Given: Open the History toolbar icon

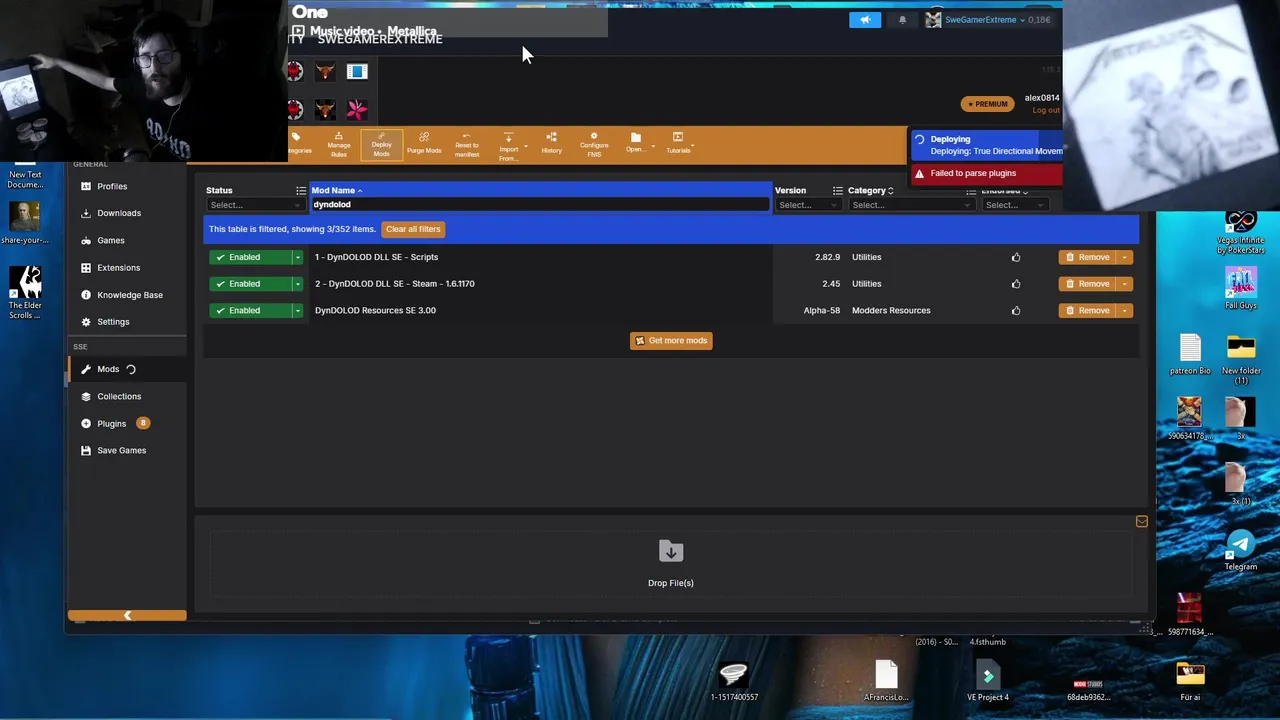Looking at the screenshot, I should tap(551, 145).
